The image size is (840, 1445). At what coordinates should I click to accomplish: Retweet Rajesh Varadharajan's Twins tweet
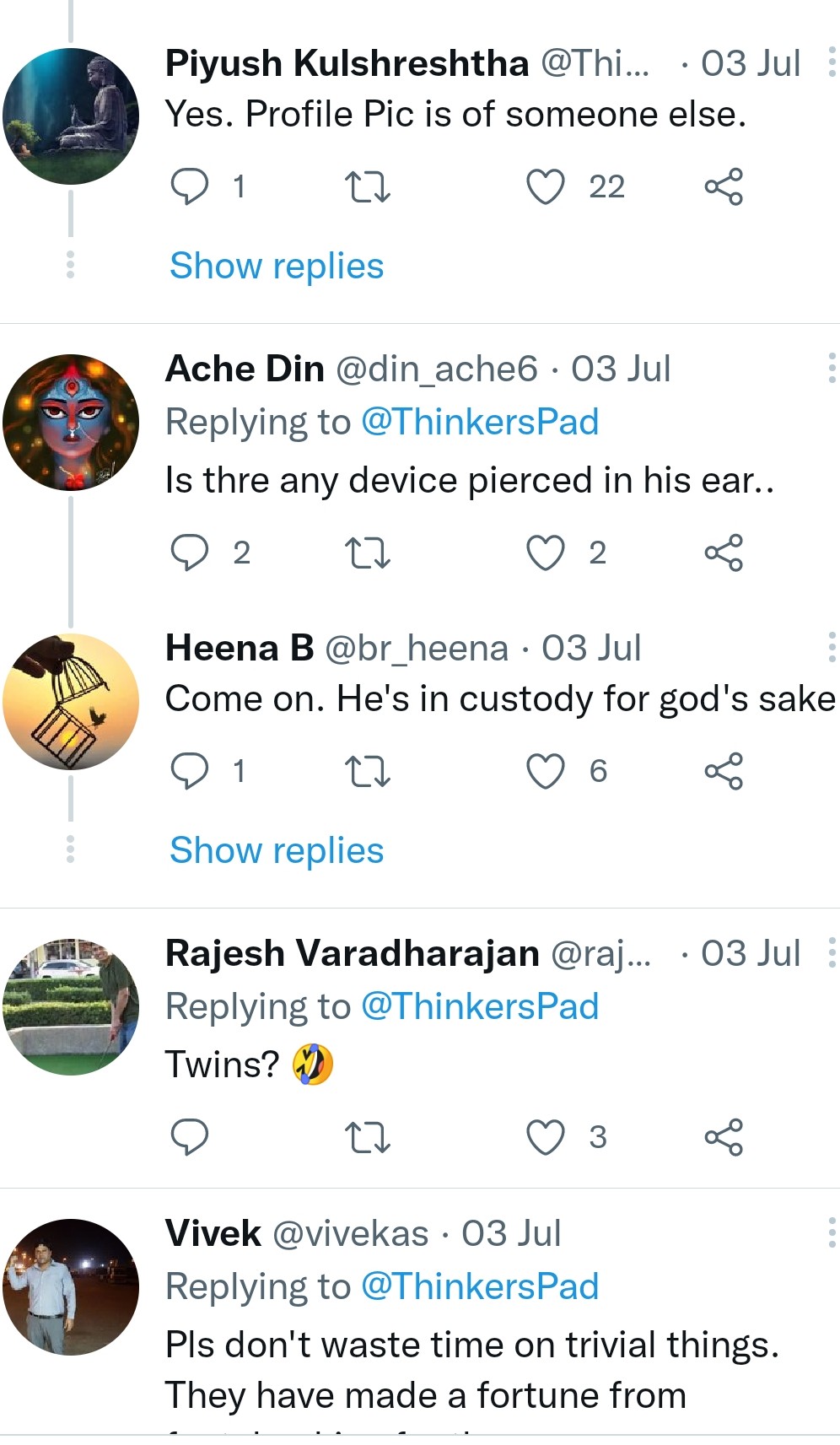point(368,1137)
